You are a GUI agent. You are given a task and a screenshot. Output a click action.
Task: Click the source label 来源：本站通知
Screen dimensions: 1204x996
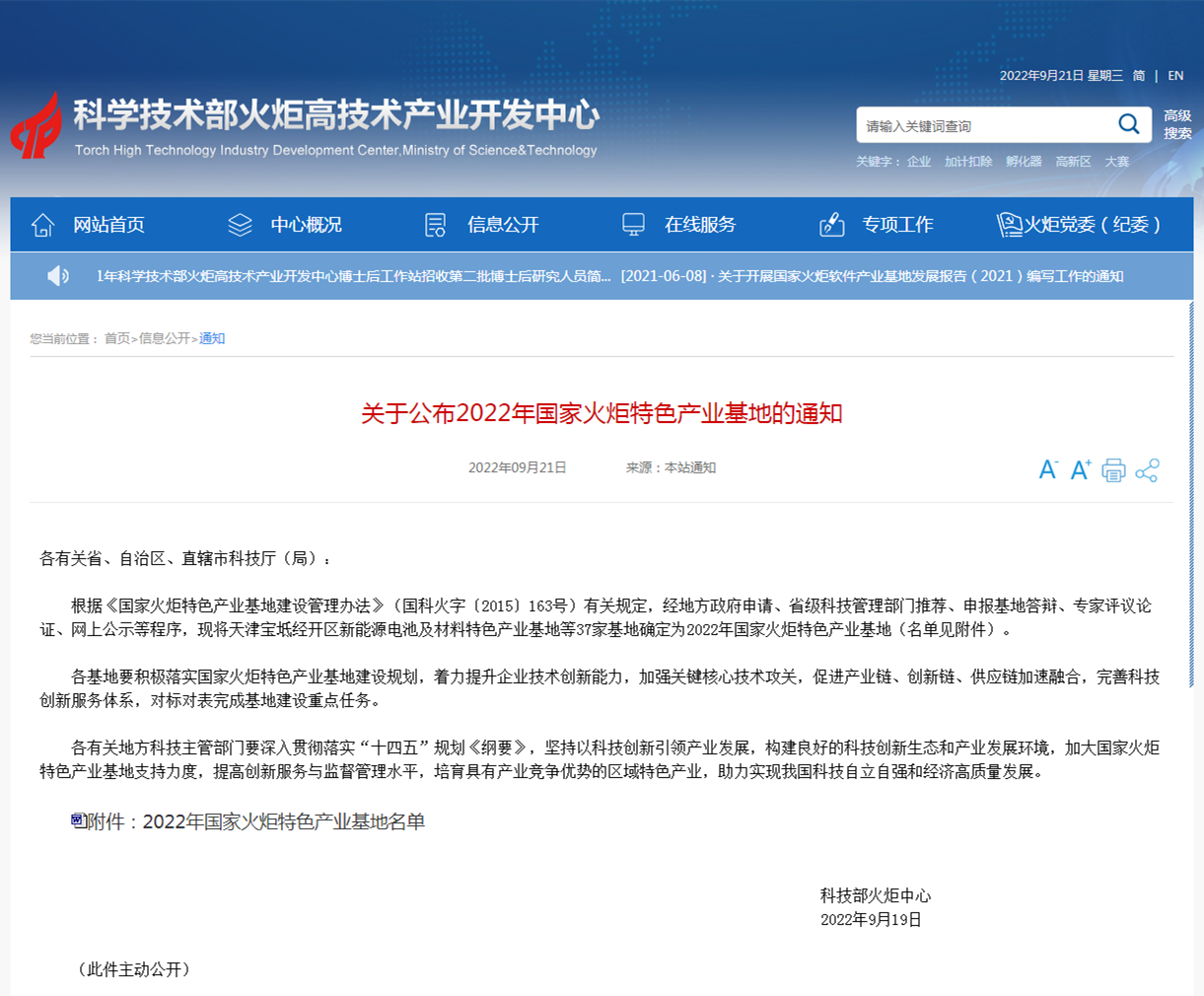(x=671, y=467)
